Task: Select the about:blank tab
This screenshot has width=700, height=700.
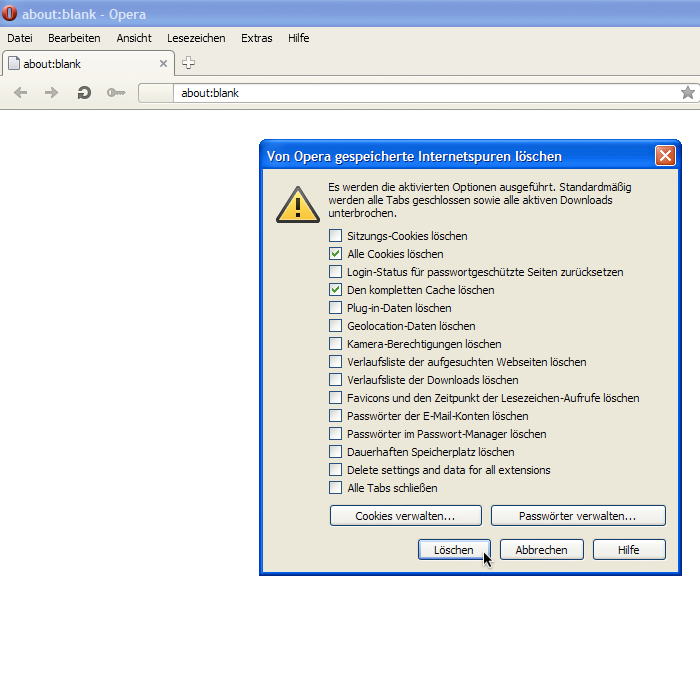Action: point(88,63)
